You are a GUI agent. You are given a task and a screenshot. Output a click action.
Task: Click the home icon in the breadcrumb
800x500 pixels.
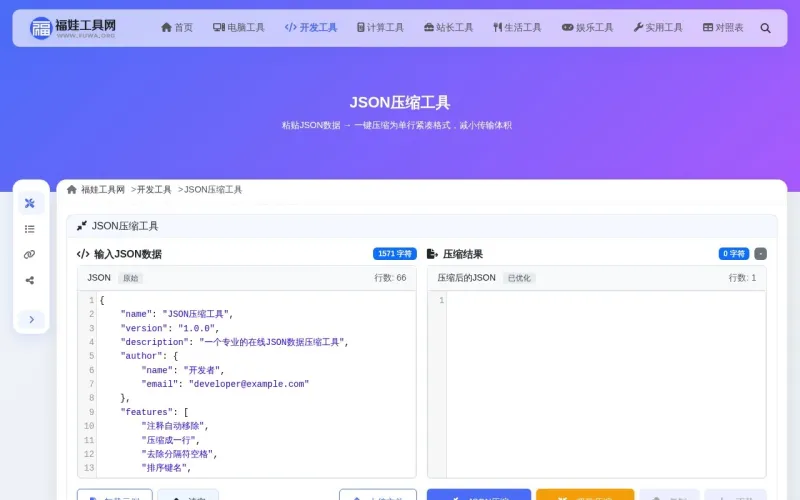pos(72,189)
